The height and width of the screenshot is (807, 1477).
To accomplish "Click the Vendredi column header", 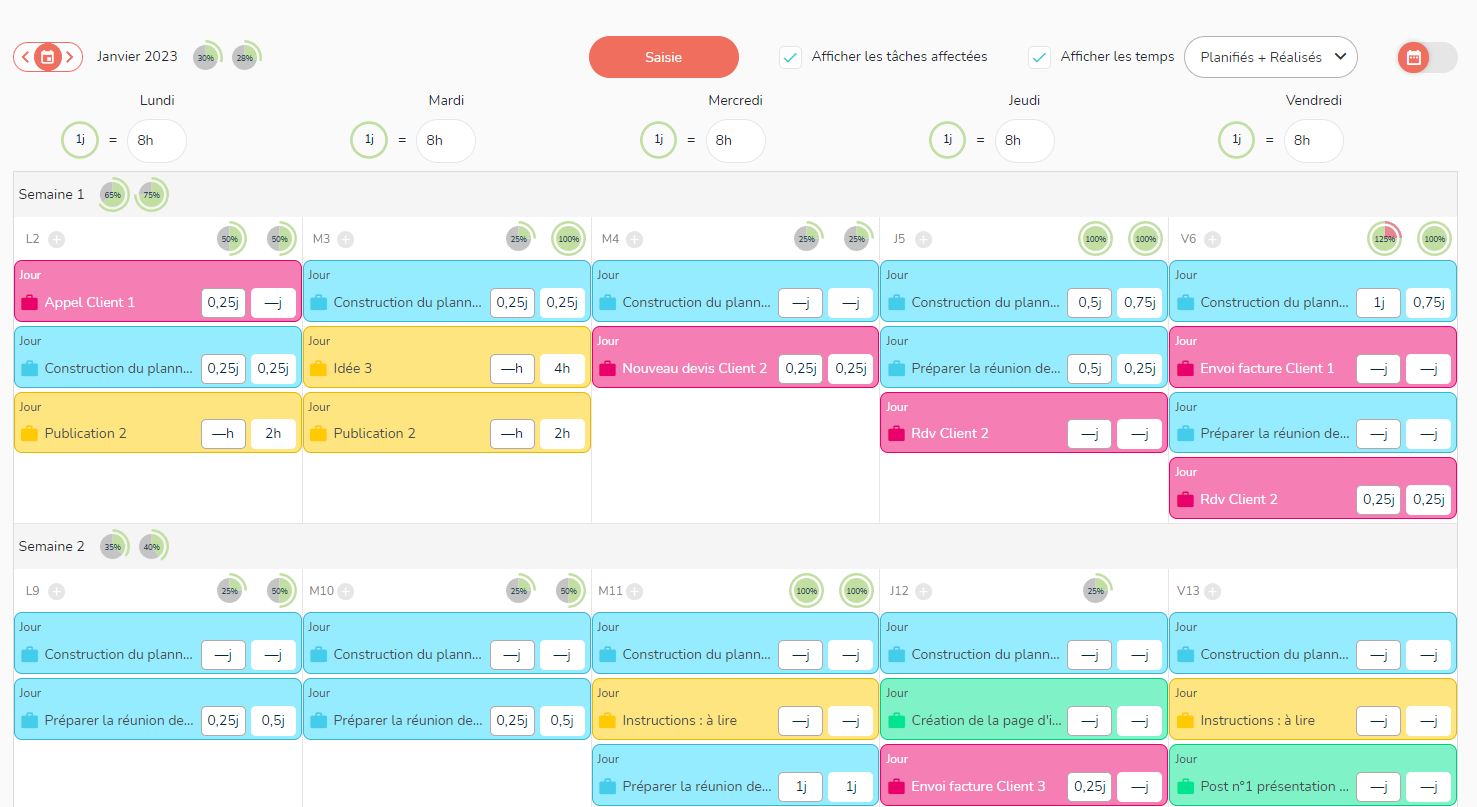I will click(x=1313, y=100).
